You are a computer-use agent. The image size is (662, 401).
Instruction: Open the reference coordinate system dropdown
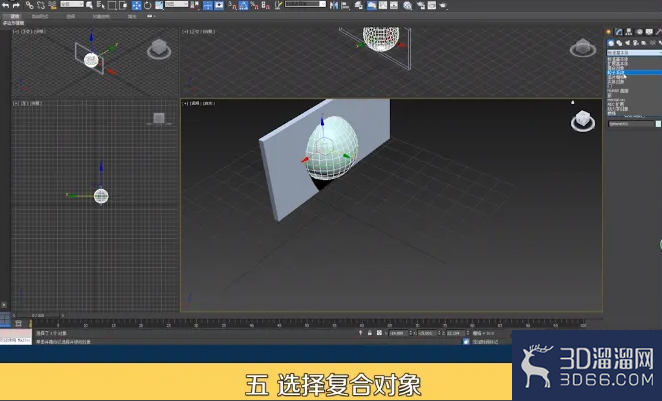point(176,4)
